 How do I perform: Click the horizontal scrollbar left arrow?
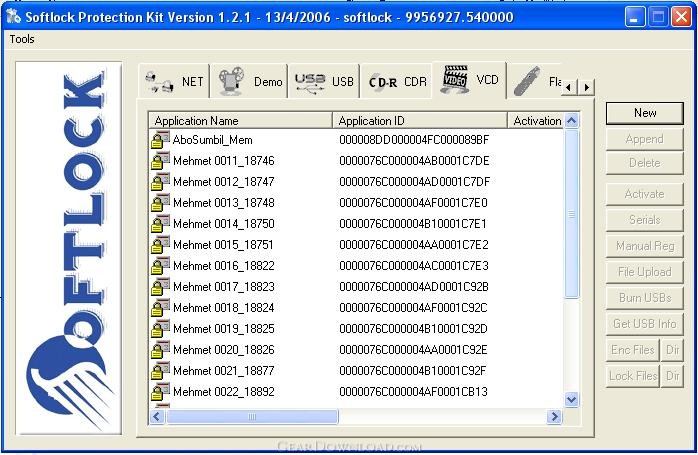tap(157, 416)
